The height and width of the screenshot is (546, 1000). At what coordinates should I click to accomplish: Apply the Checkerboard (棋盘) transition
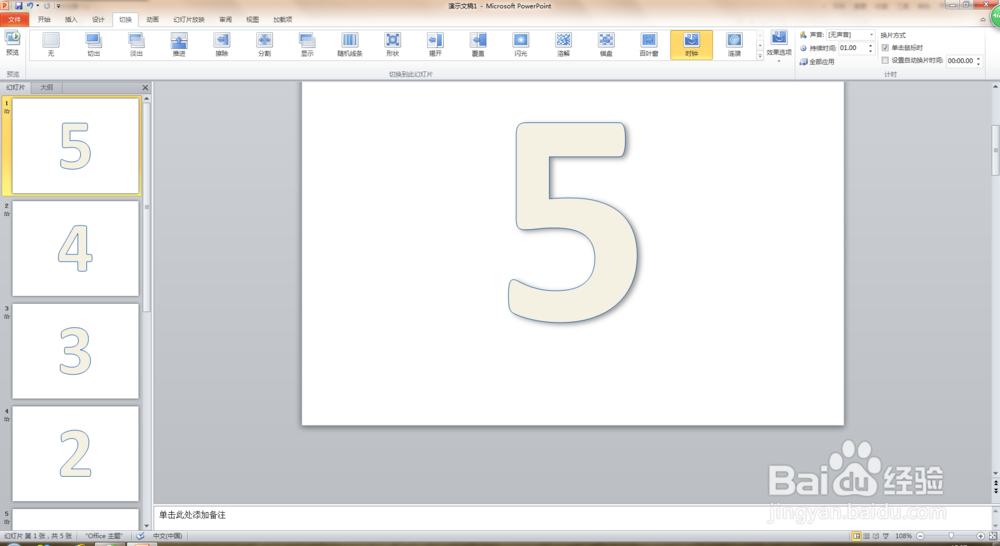(x=607, y=44)
